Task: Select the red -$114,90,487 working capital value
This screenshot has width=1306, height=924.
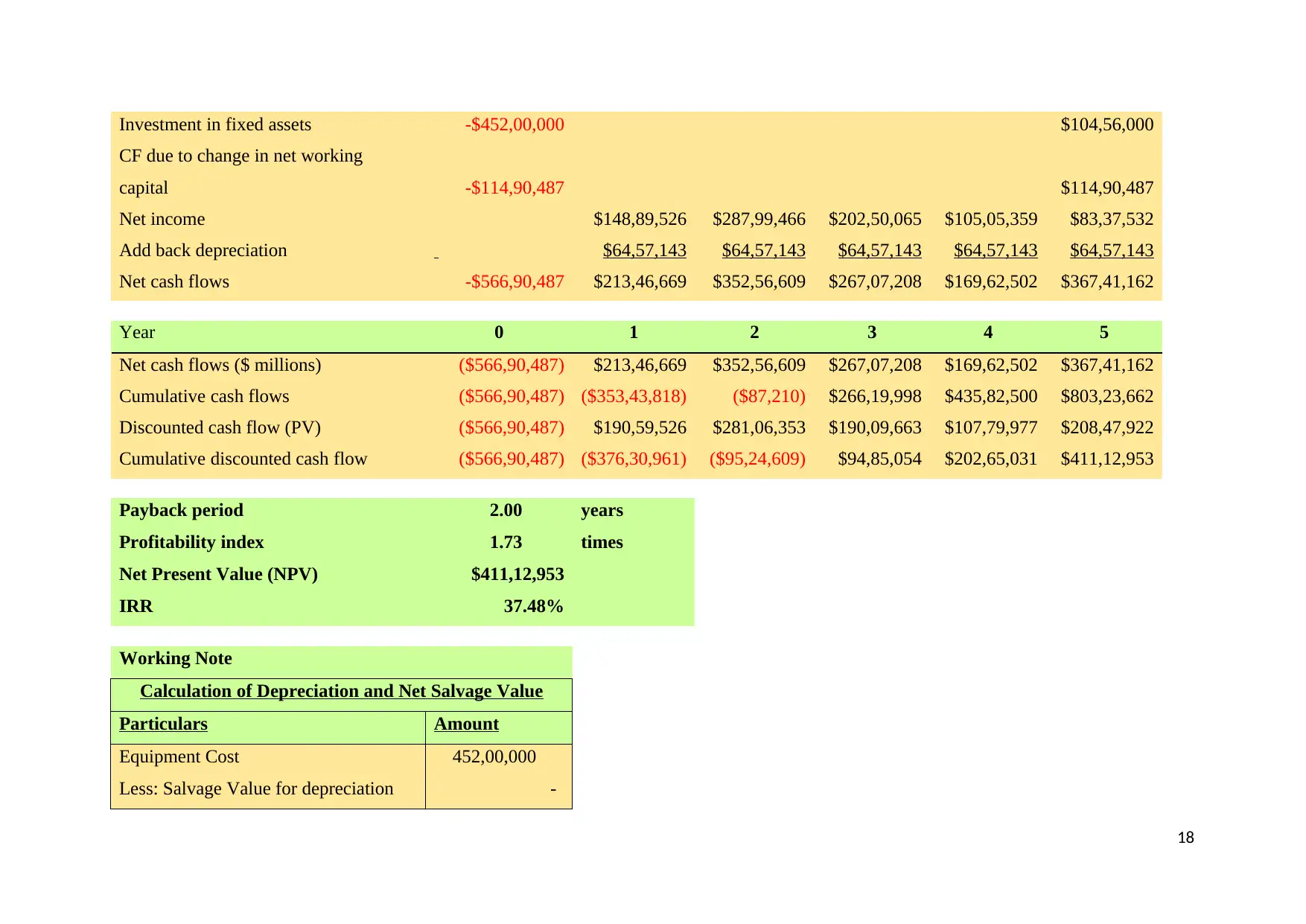Action: point(515,188)
